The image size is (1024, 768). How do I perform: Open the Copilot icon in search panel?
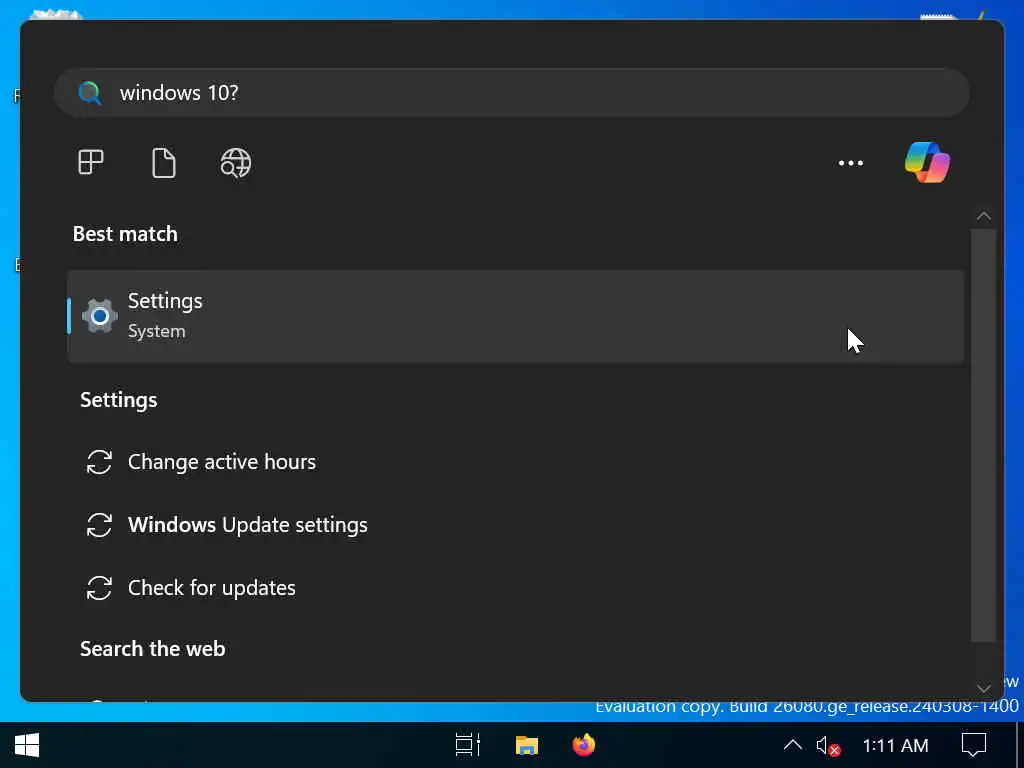[x=927, y=163]
